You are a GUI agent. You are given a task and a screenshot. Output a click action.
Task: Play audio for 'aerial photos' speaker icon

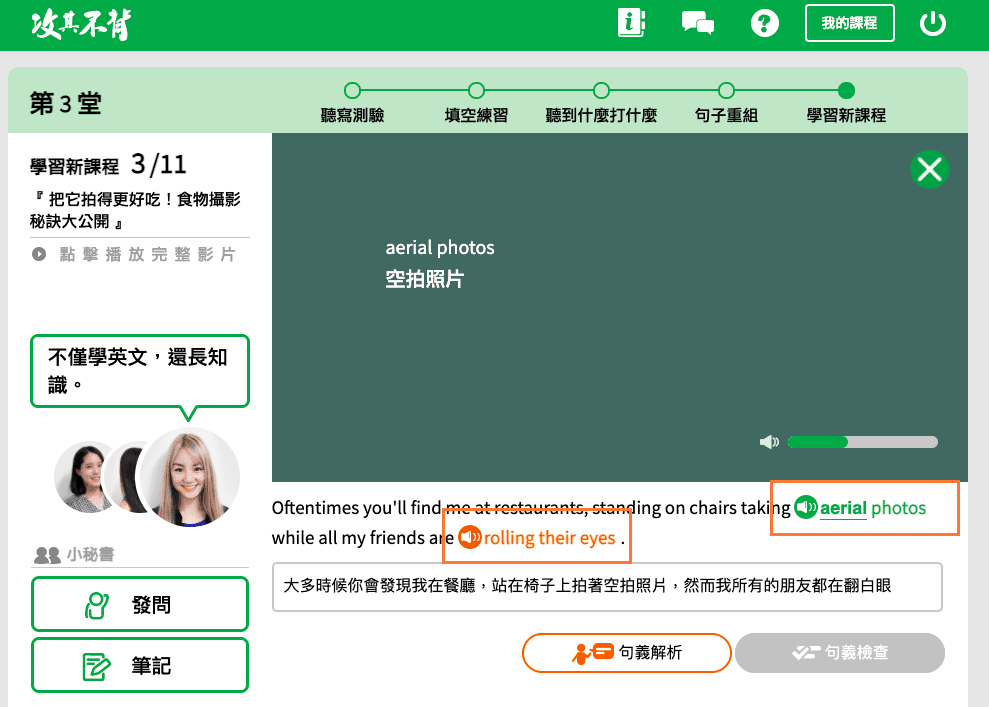[x=806, y=508]
